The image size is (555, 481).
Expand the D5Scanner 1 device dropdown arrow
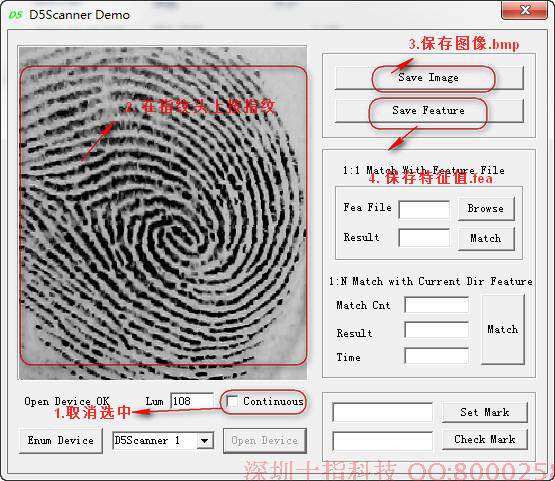pos(204,441)
